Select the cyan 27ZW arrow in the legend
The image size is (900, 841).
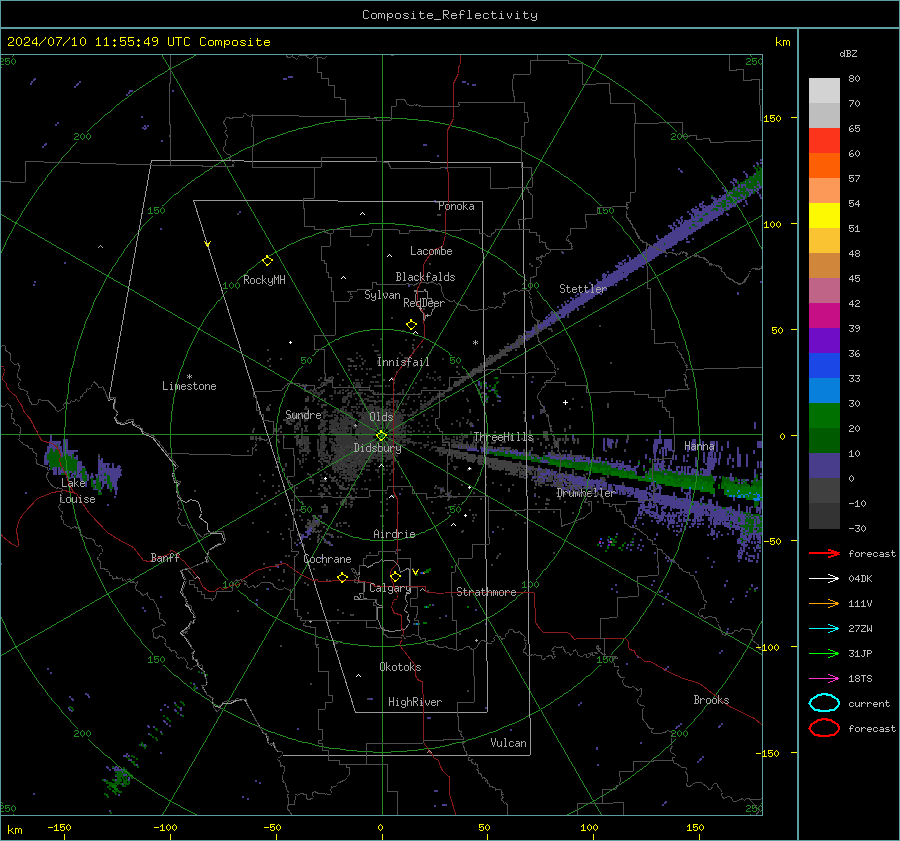click(x=824, y=629)
